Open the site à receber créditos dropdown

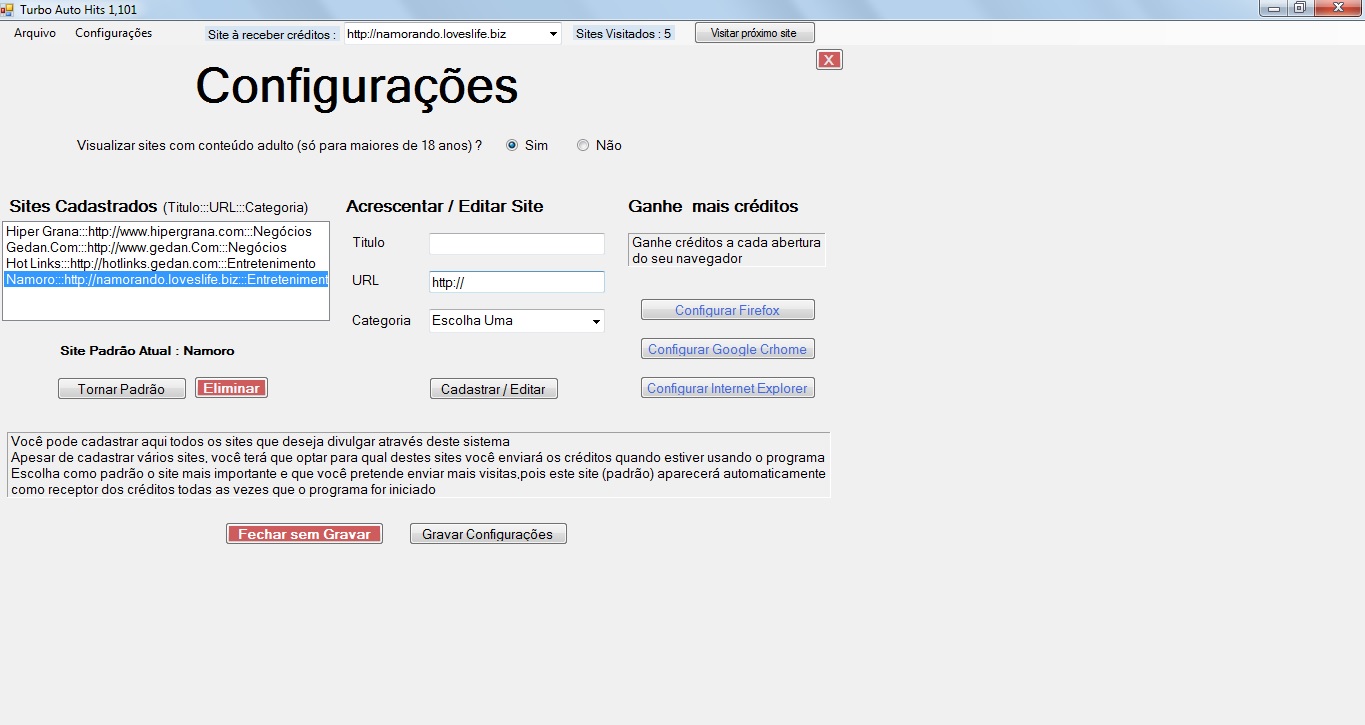coord(553,34)
